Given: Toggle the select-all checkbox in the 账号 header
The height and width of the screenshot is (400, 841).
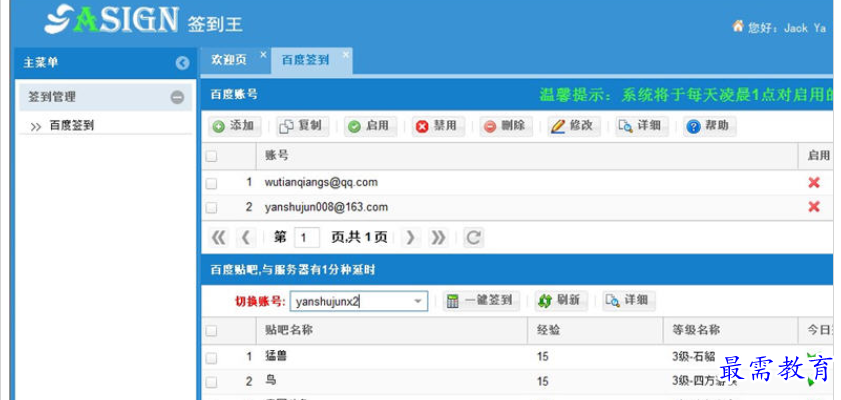Looking at the screenshot, I should pos(211,156).
